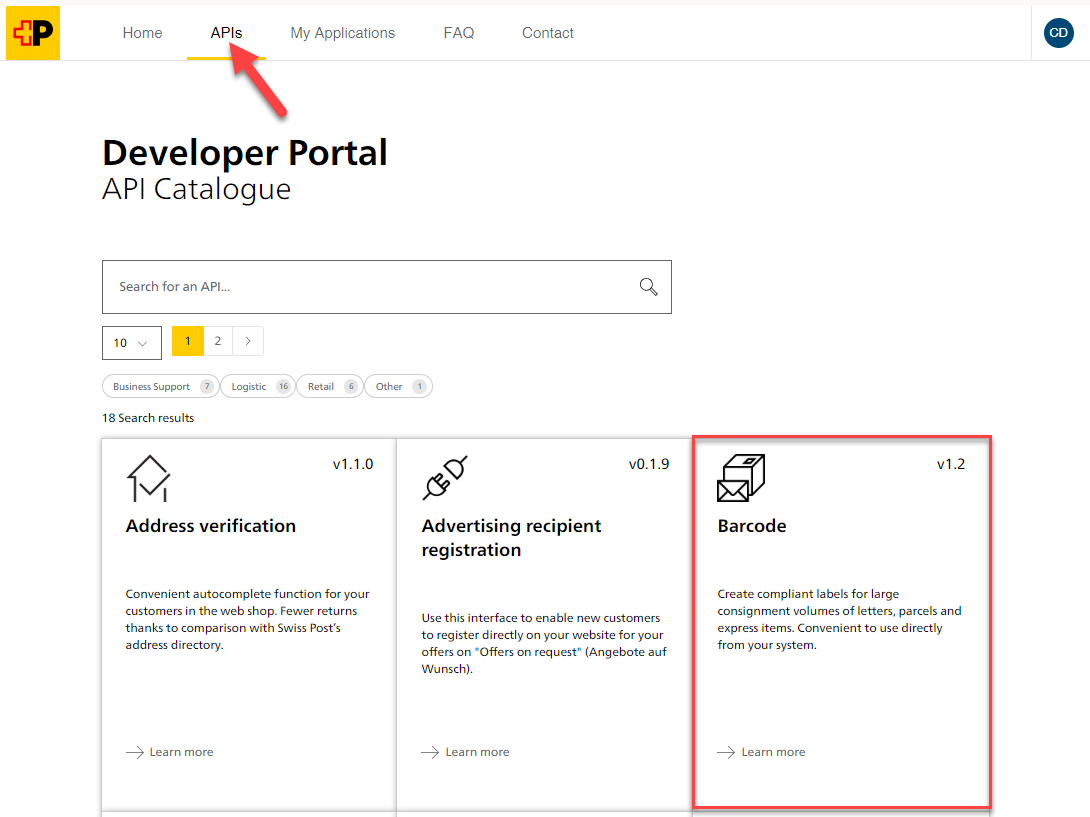Click the Advertising recipient description text

click(544, 643)
